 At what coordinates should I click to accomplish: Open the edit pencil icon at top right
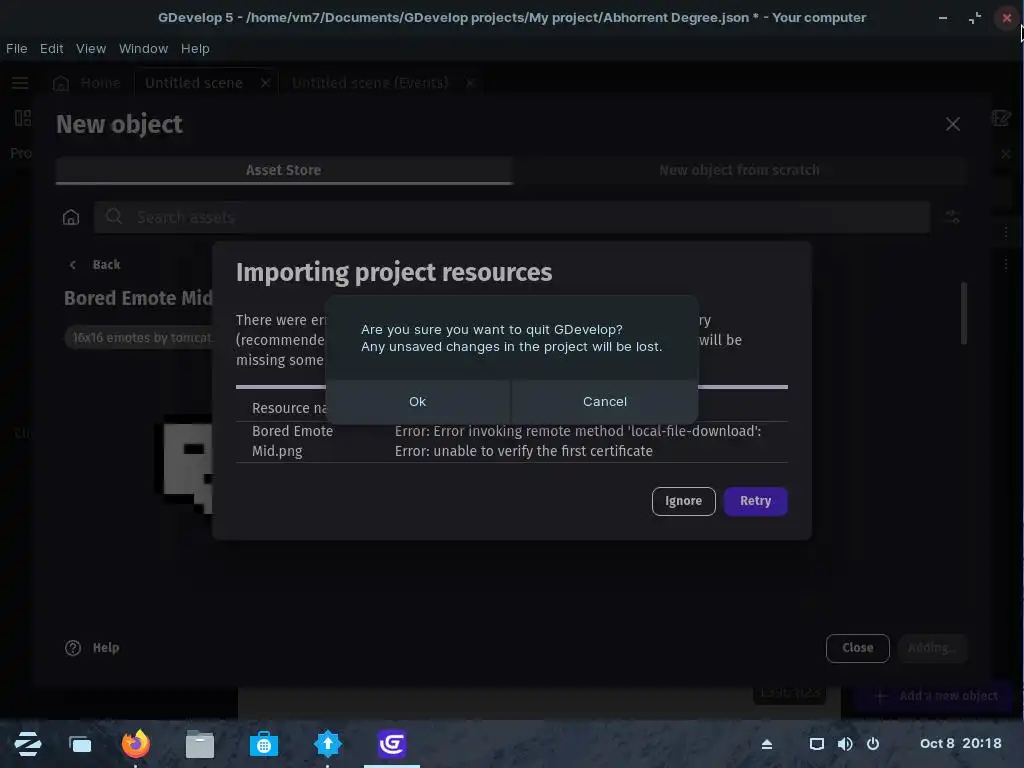tap(1000, 118)
